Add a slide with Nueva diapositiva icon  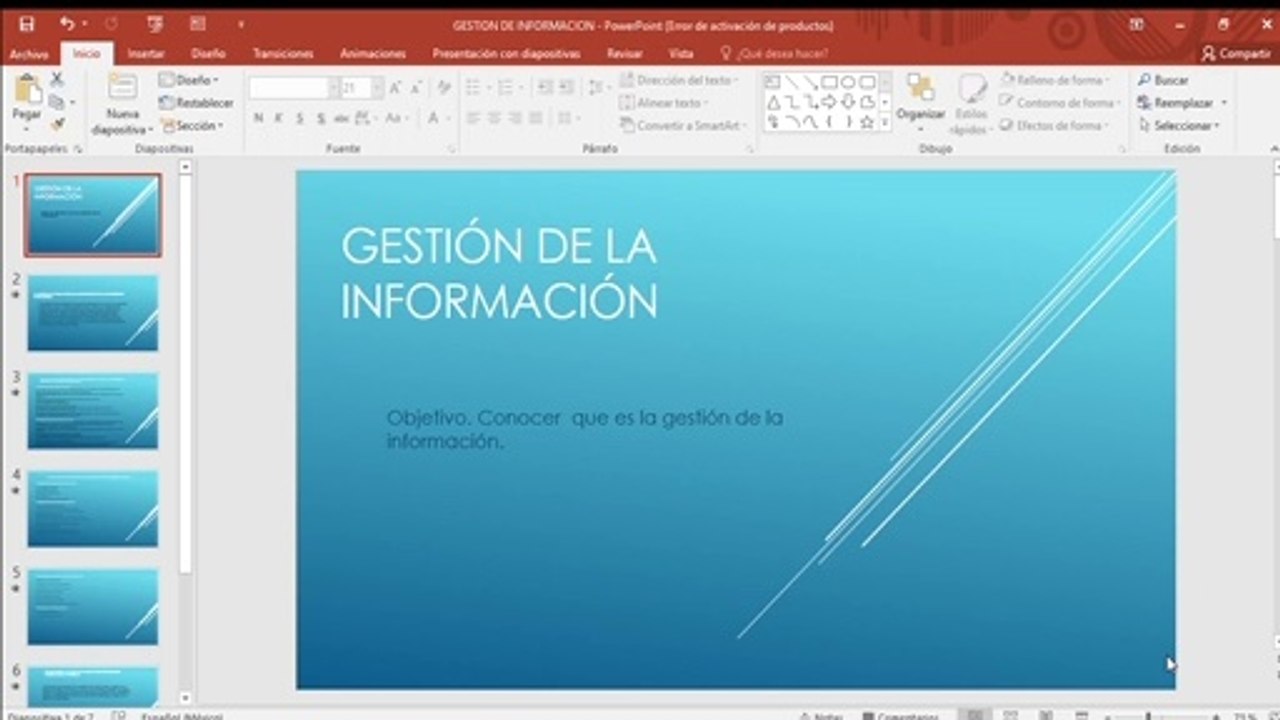(x=122, y=88)
